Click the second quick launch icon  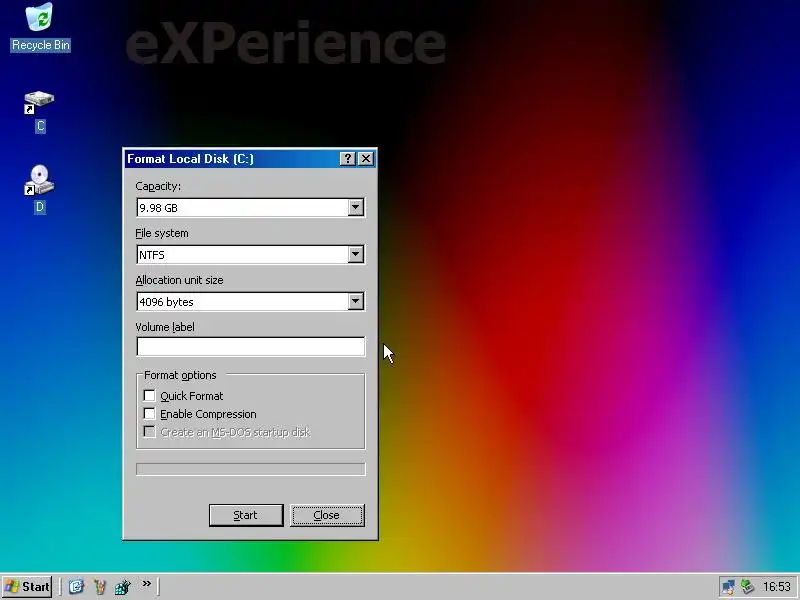(100, 586)
